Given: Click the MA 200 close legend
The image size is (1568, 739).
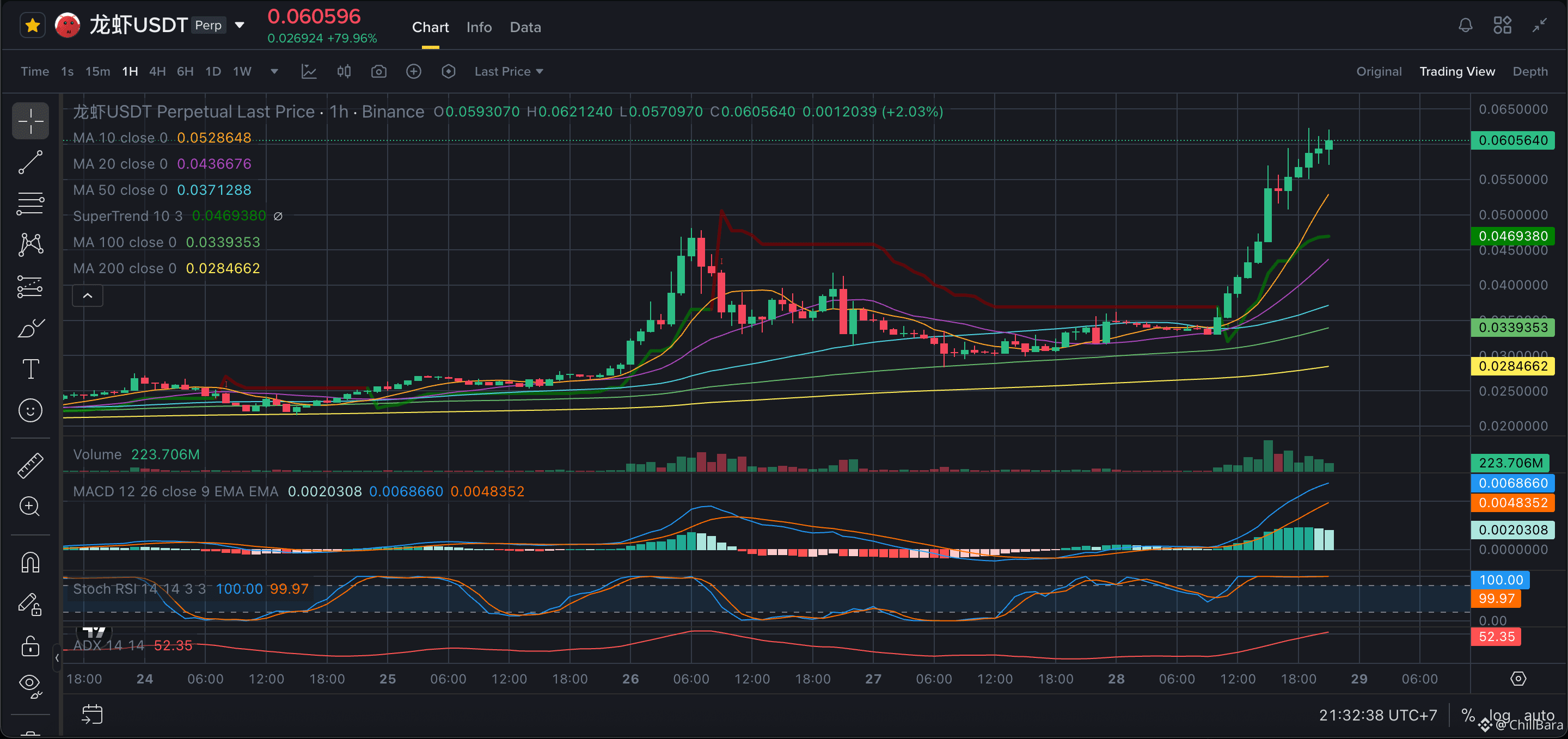Looking at the screenshot, I should [x=125, y=269].
